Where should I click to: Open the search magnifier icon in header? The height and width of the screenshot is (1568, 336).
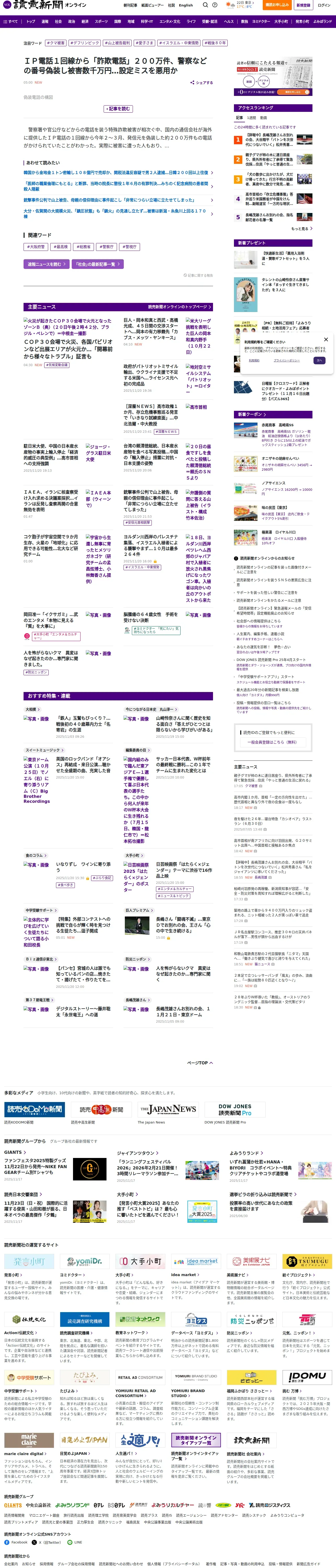click(205, 5)
